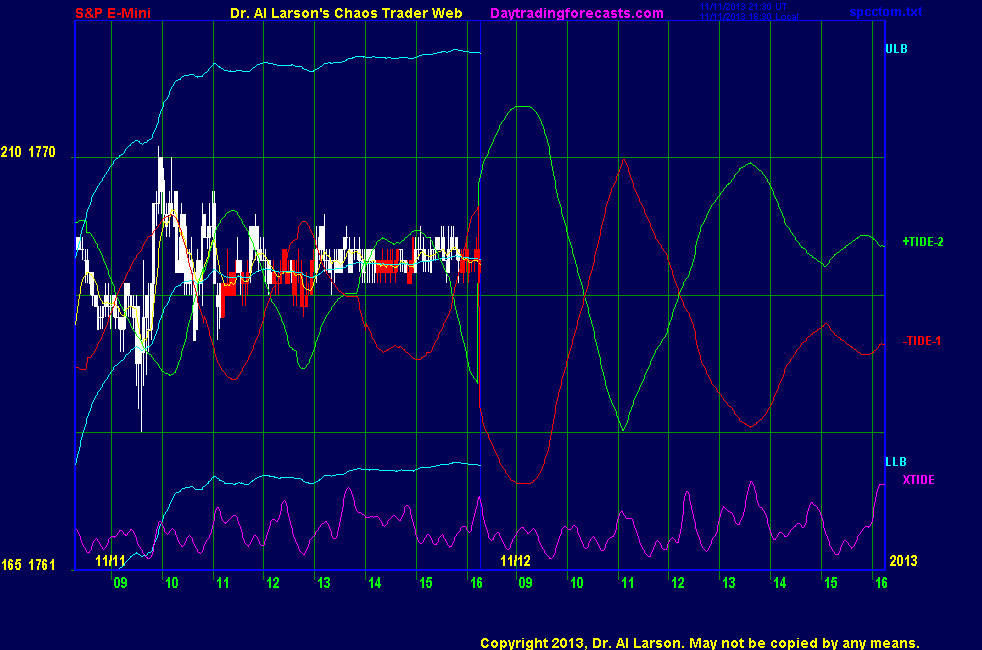
Task: Click the spcctom.txt file name
Action: tap(886, 12)
